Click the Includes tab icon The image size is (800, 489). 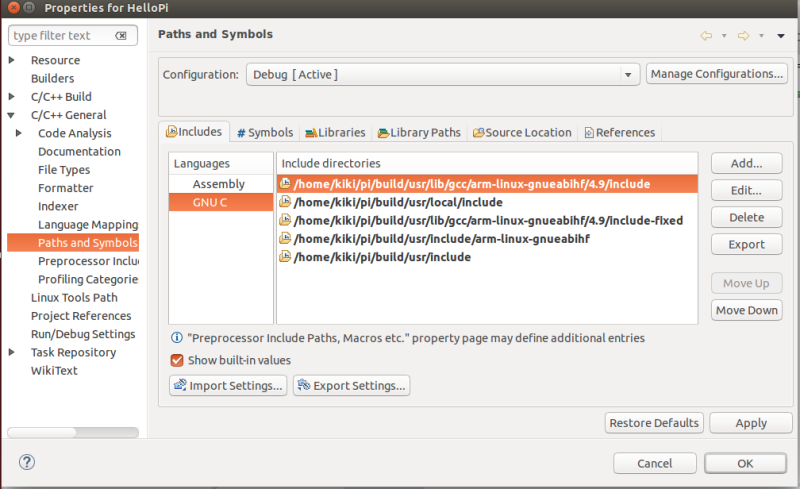(171, 132)
